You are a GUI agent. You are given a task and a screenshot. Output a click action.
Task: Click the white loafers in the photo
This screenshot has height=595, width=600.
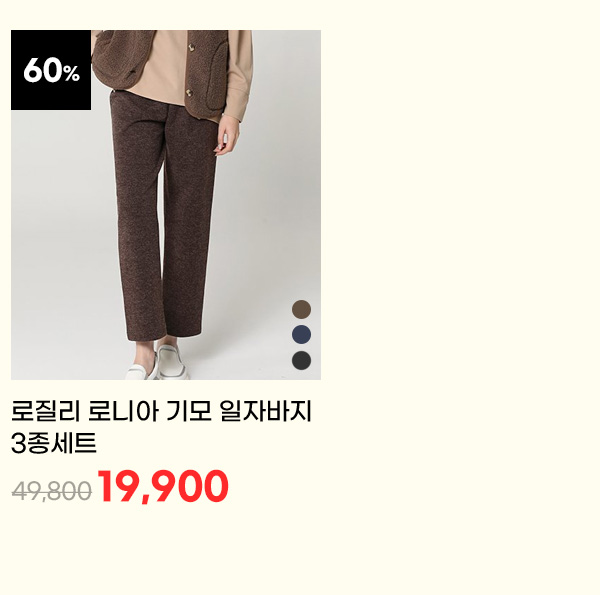point(157,364)
